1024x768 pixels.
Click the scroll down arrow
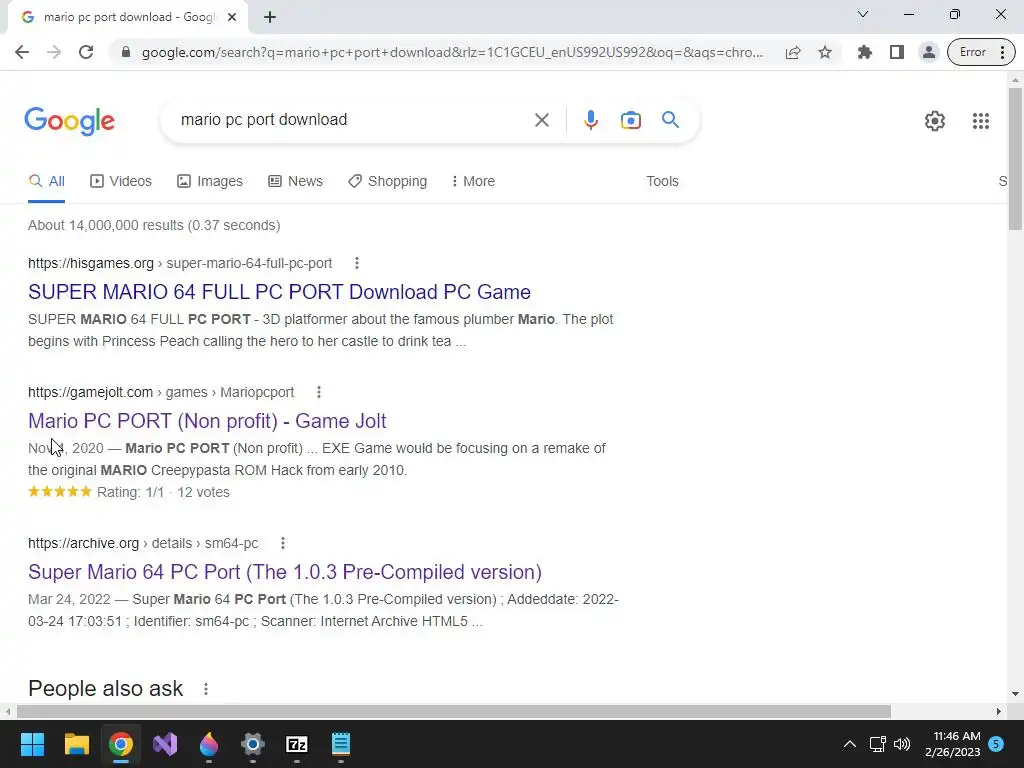click(1015, 694)
